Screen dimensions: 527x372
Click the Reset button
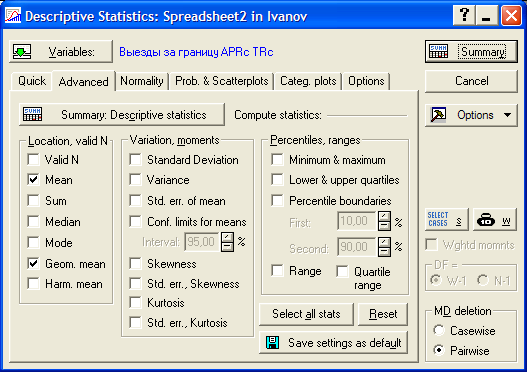tap(383, 314)
